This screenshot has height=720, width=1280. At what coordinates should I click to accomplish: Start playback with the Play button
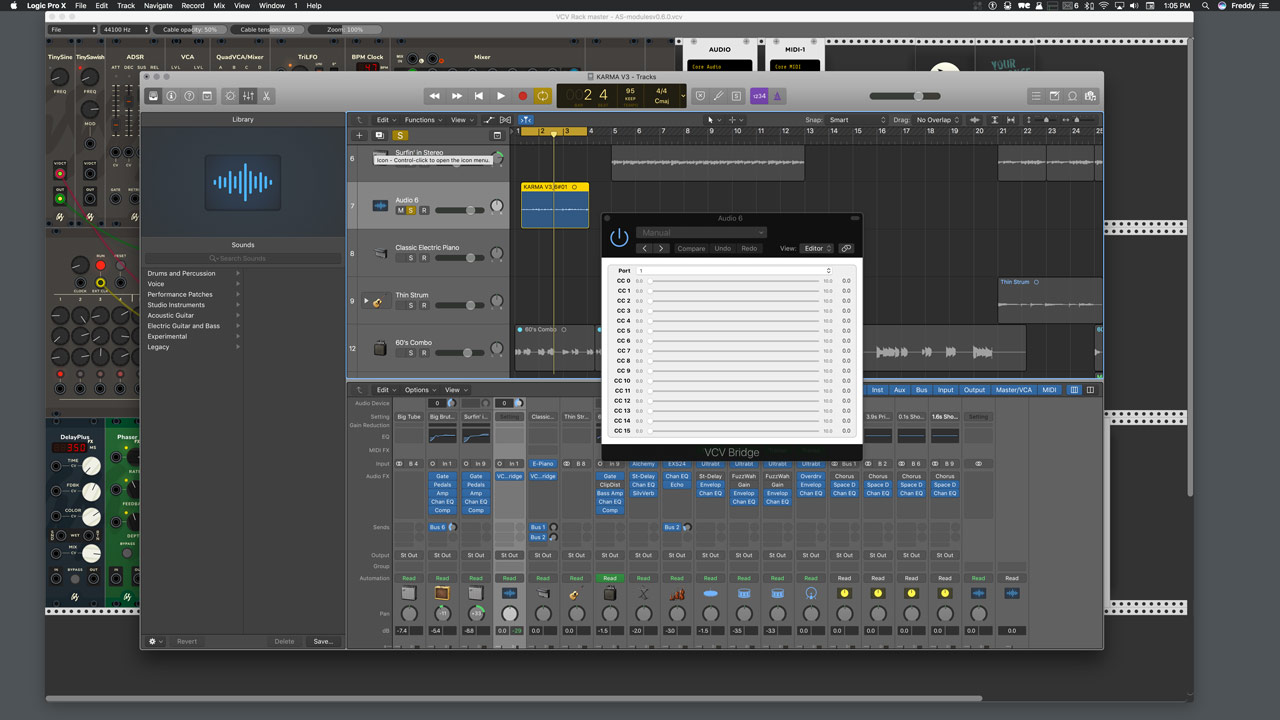501,96
